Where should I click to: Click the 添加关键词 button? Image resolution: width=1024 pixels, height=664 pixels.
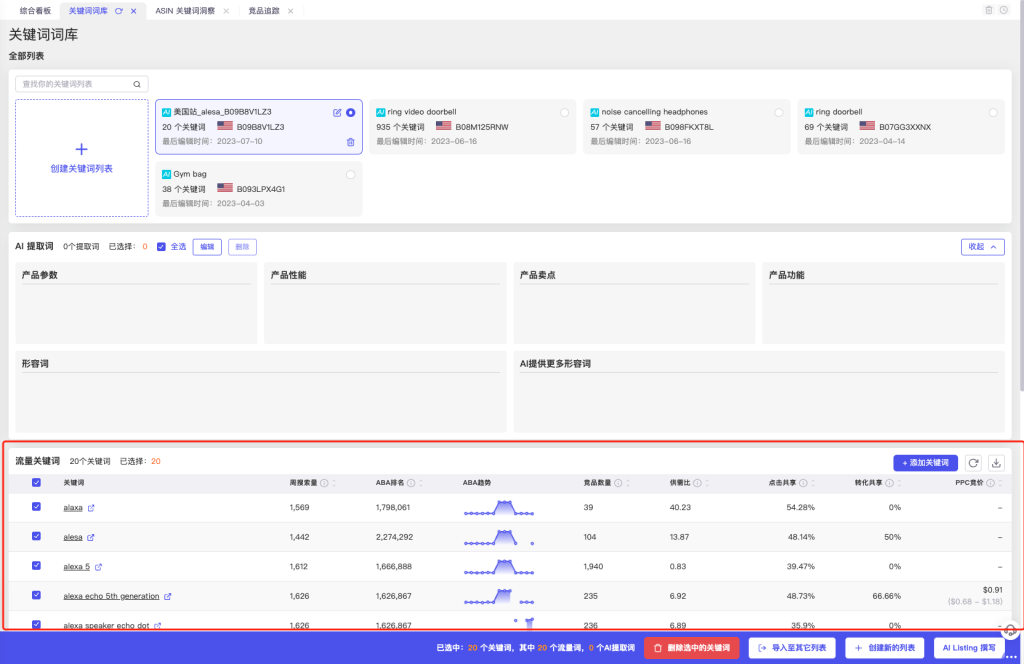925,463
